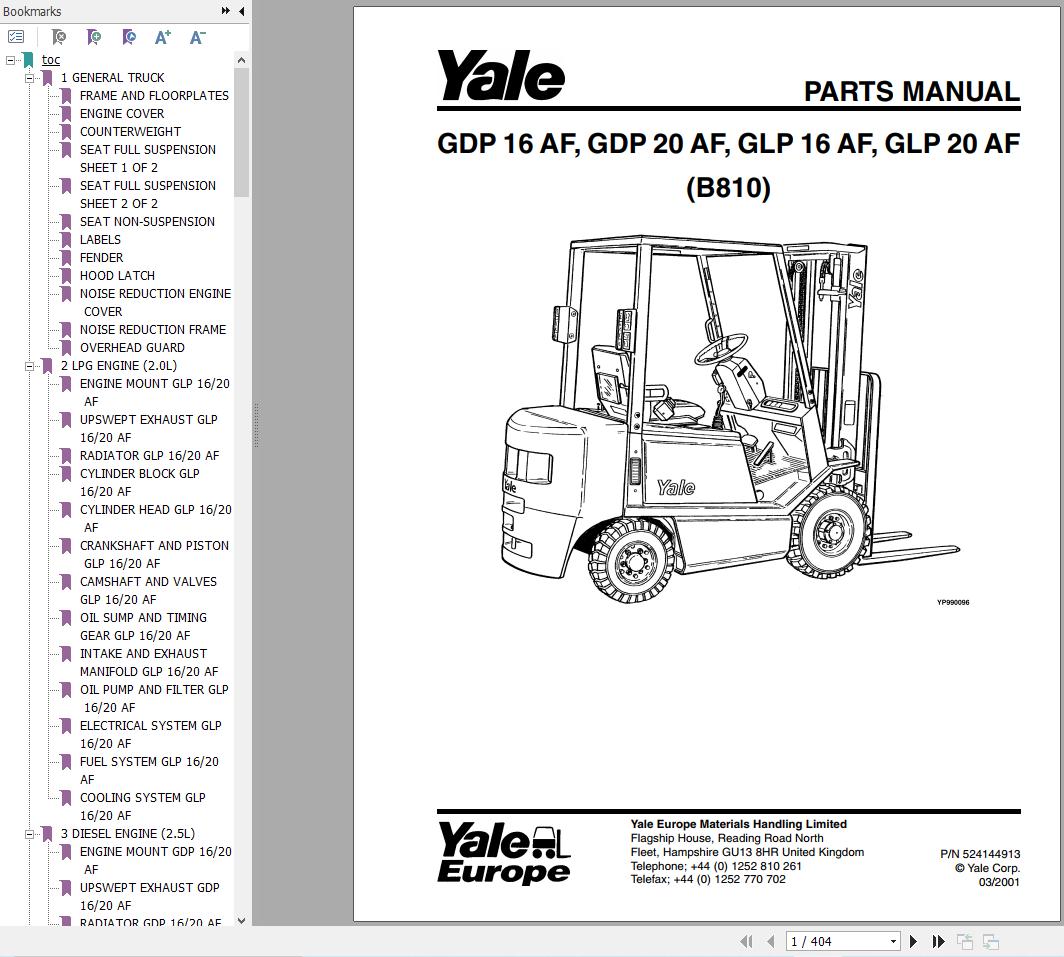The image size is (1064, 957).
Task: Go to the previous page
Action: coord(771,941)
